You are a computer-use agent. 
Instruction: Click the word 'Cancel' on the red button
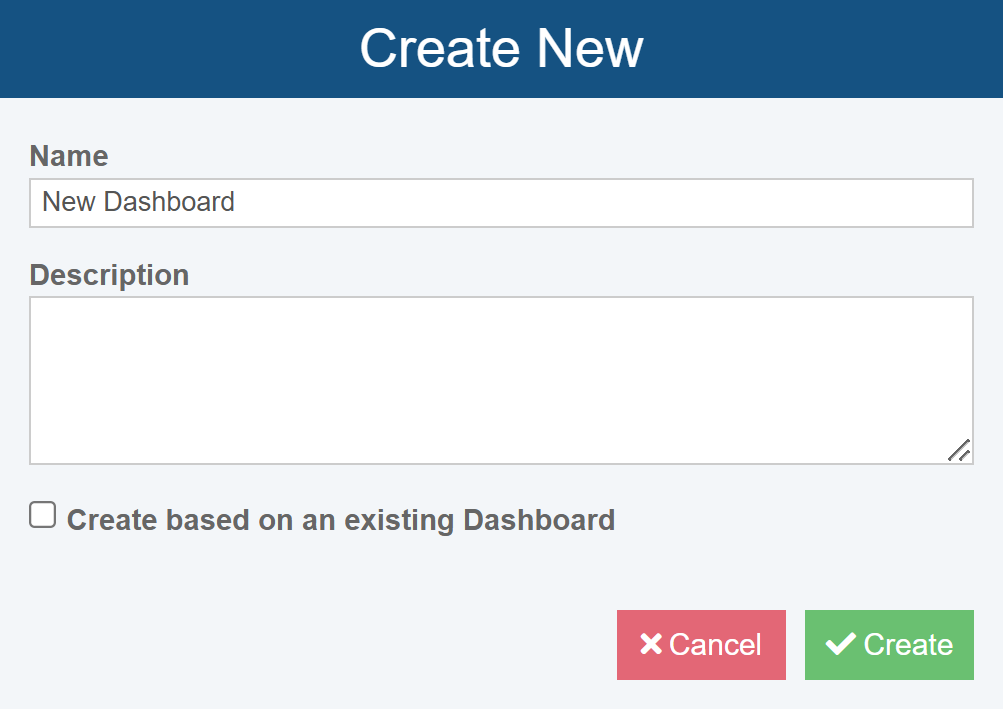click(x=715, y=645)
